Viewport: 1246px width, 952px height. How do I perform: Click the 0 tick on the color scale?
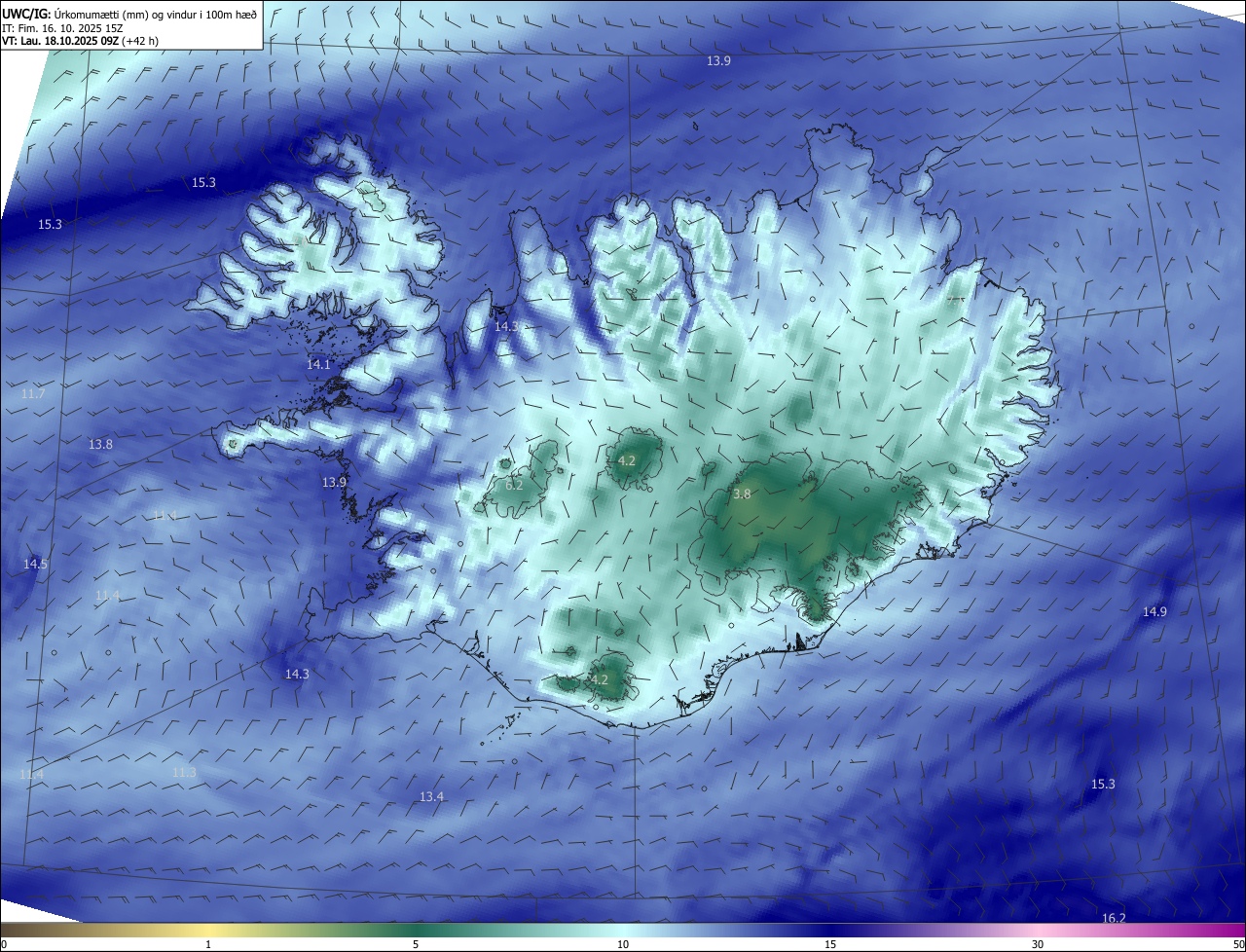pos(4,944)
